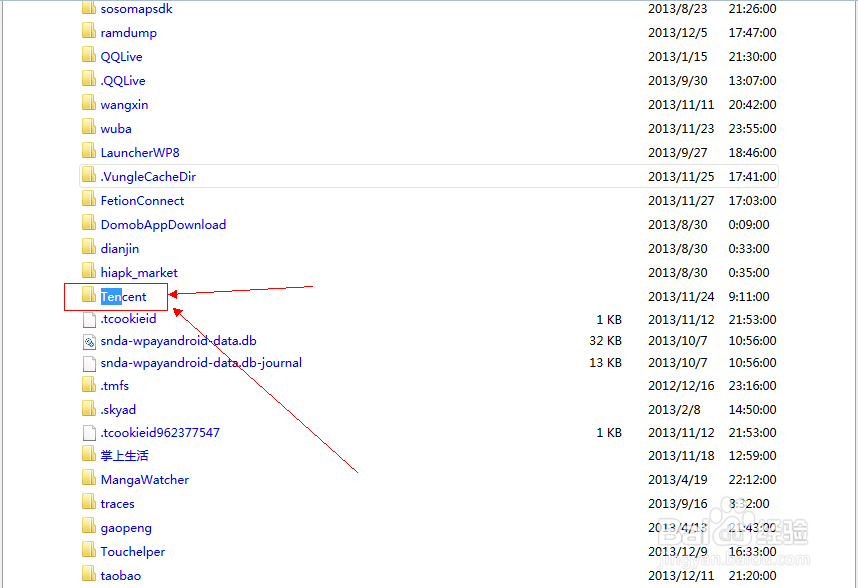
Task: Click the 17:41:00 time of .VungleCacheDir
Action: (752, 177)
